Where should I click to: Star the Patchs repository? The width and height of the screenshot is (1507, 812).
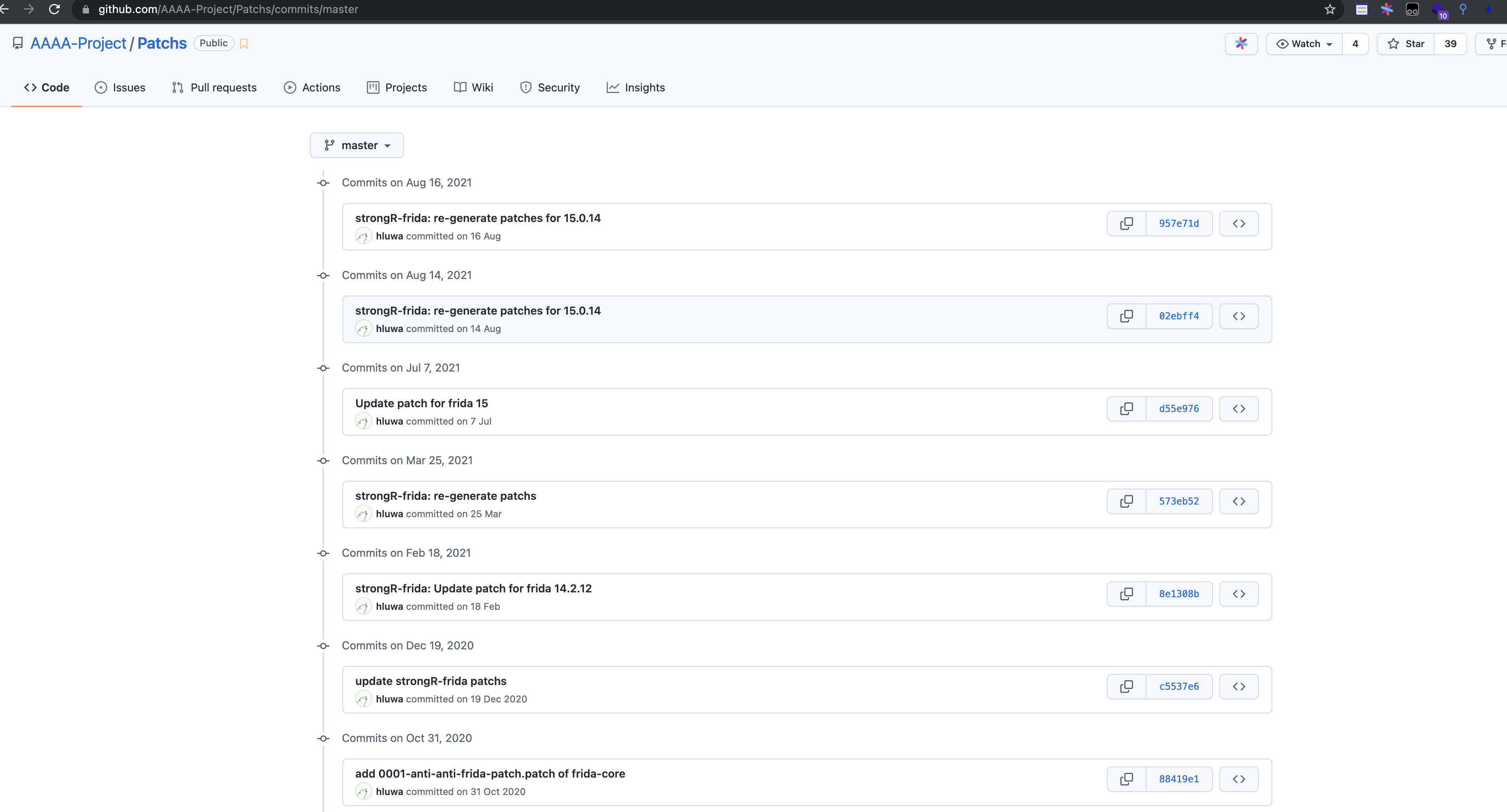click(x=1406, y=44)
